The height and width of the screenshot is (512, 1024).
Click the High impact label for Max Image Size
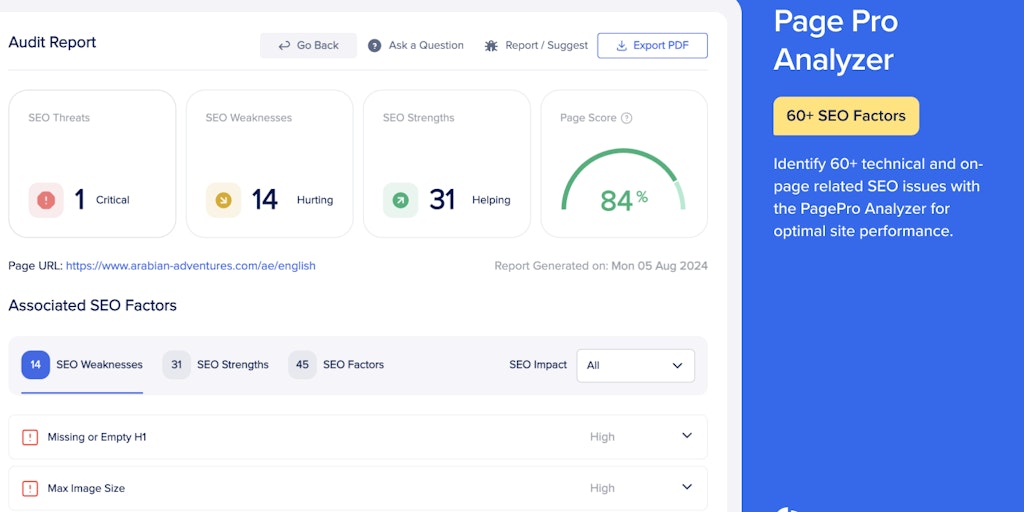[x=602, y=488]
